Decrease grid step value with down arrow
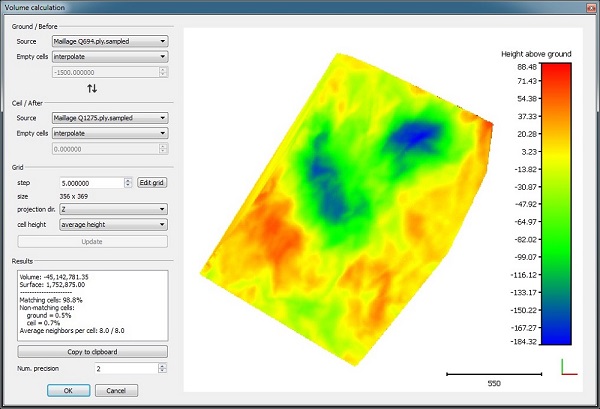 [128, 186]
